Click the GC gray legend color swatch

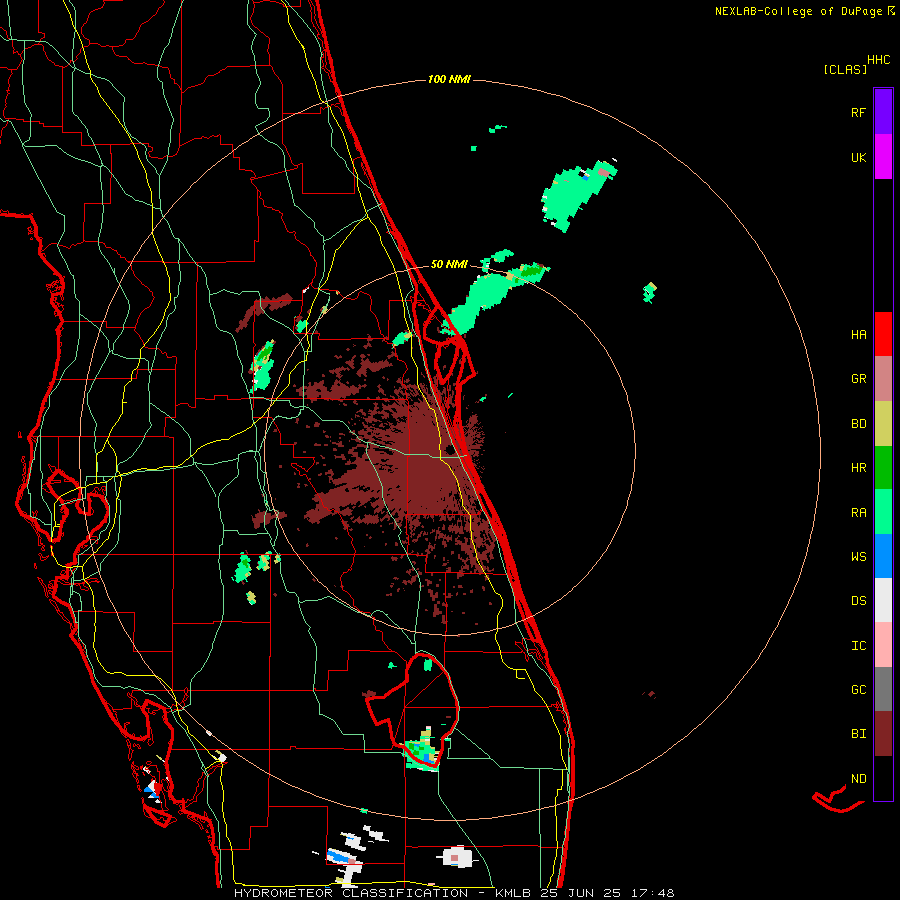coord(883,689)
